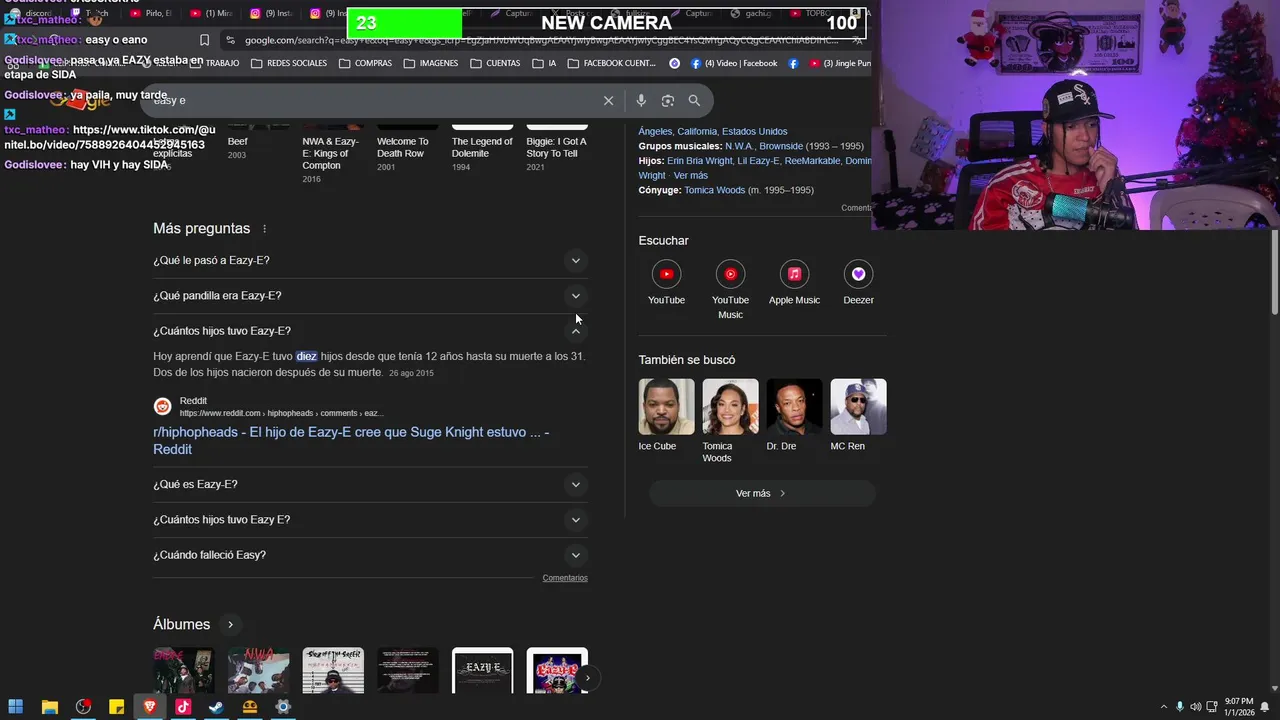The image size is (1280, 720).
Task: Open Settings gear app in taskbar
Action: pyautogui.click(x=283, y=707)
